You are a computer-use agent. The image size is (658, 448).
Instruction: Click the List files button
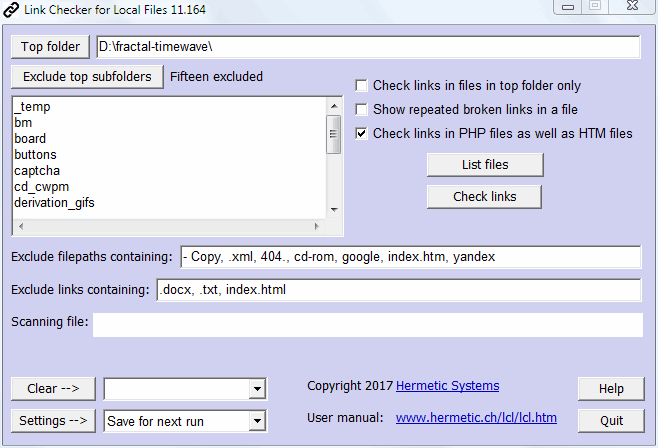[485, 165]
